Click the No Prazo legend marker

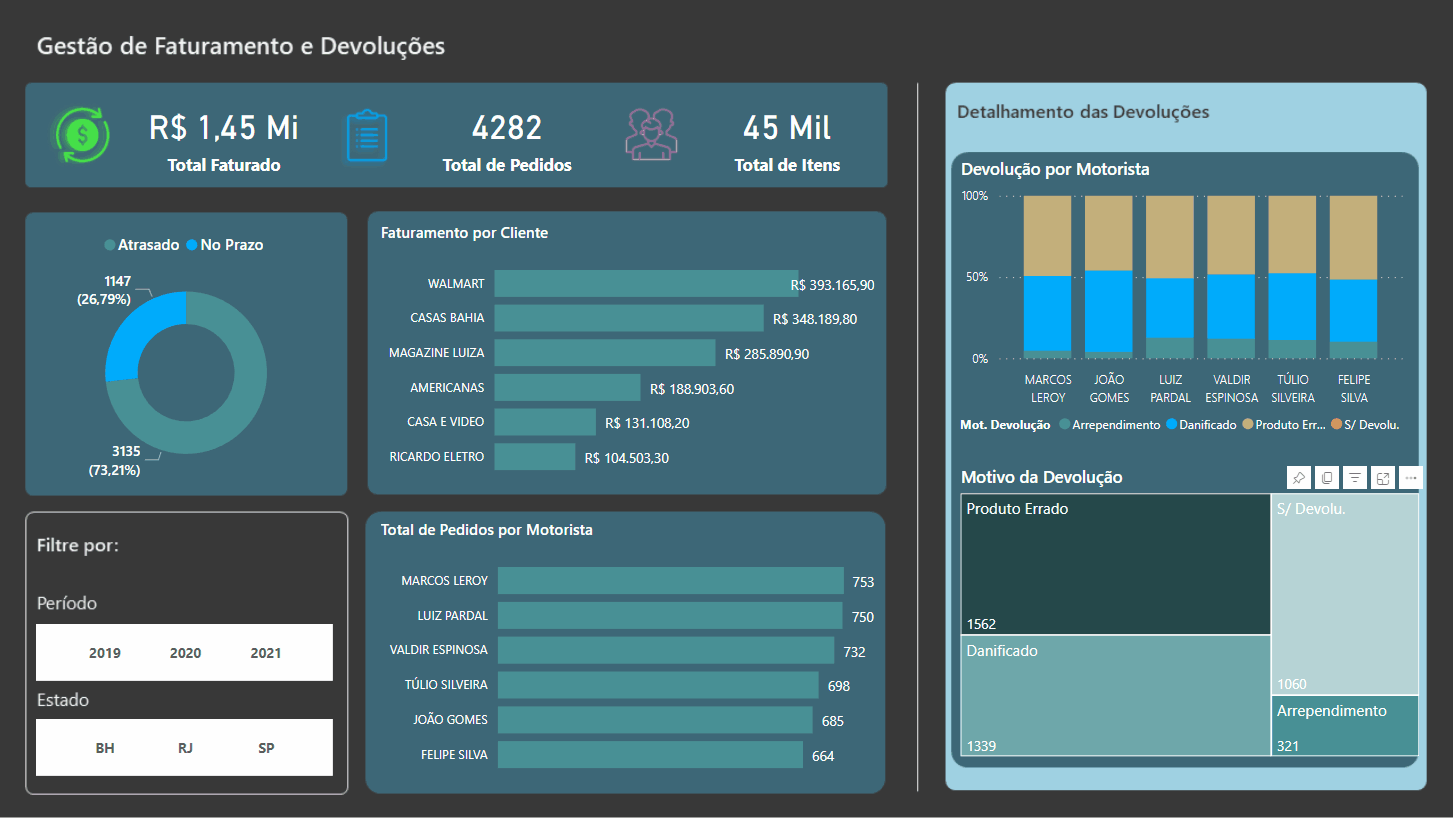click(x=191, y=245)
